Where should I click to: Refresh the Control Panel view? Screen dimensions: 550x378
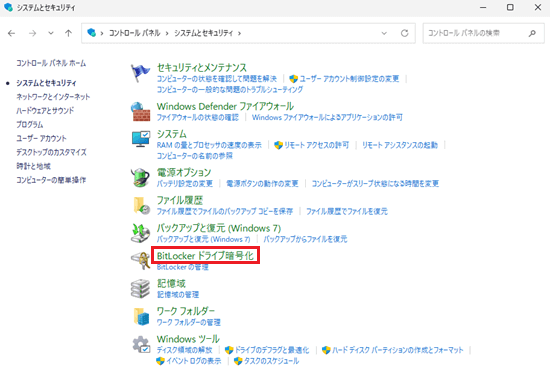[x=404, y=33]
